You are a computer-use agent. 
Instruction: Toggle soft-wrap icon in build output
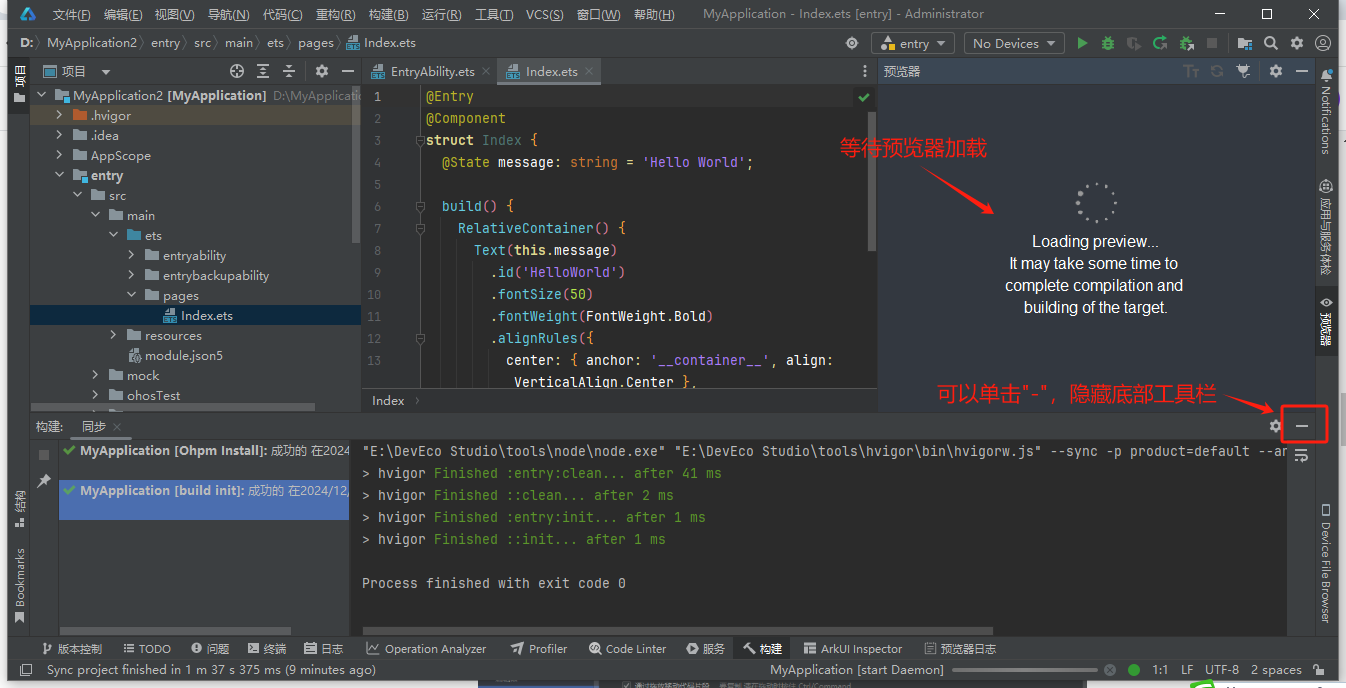click(1302, 456)
